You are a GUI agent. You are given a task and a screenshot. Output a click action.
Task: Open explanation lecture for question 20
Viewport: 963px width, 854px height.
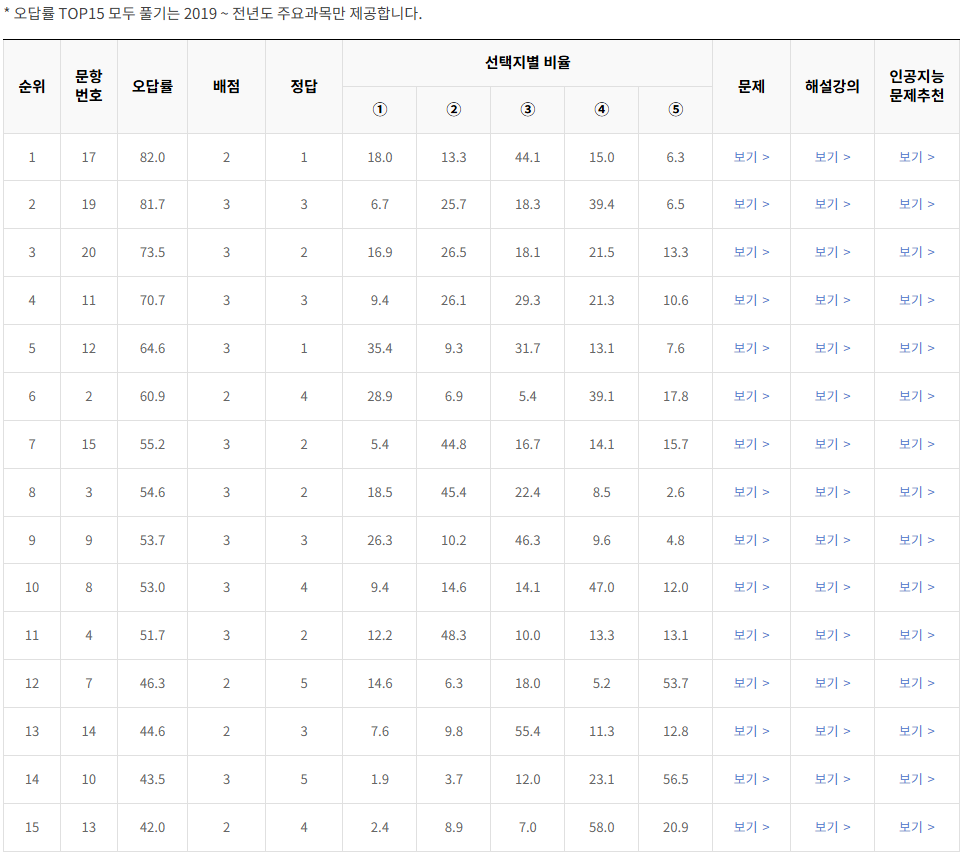[831, 252]
